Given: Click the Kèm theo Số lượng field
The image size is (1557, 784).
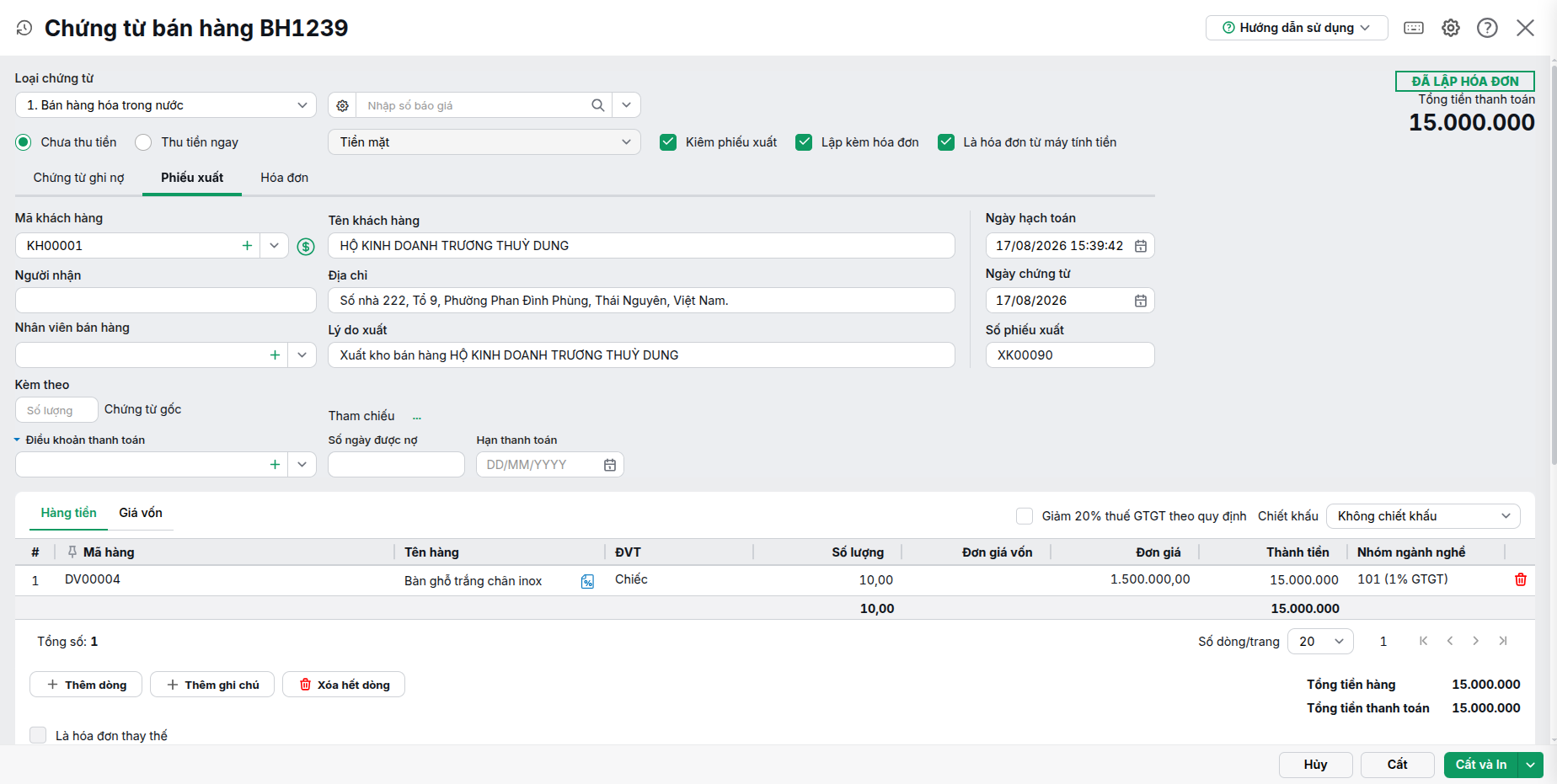Looking at the screenshot, I should [x=56, y=410].
